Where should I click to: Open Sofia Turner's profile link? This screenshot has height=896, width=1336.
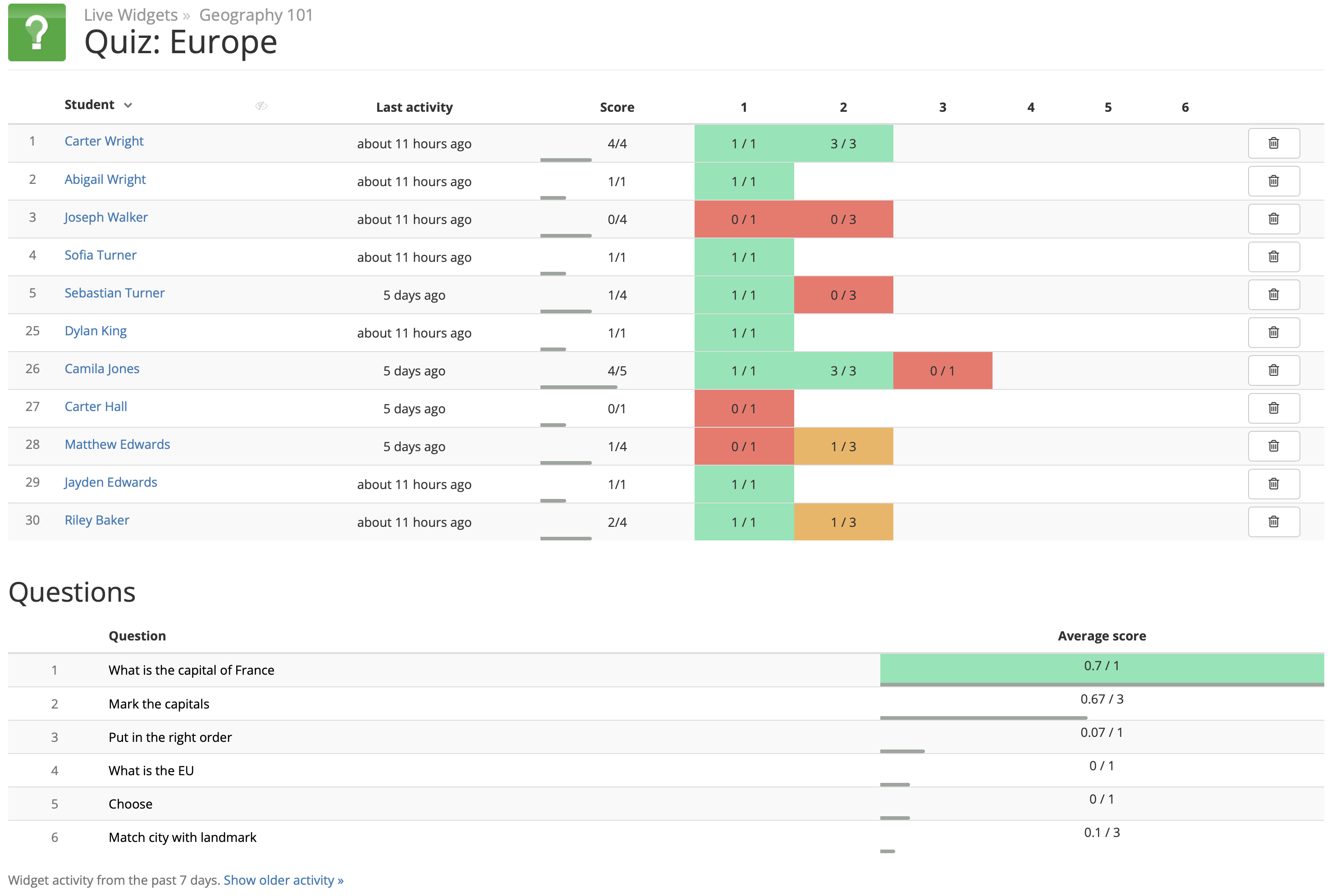pos(101,255)
